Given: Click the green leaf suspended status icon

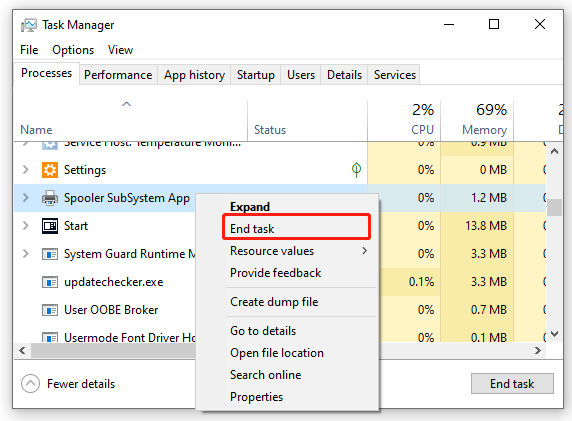Looking at the screenshot, I should [356, 170].
